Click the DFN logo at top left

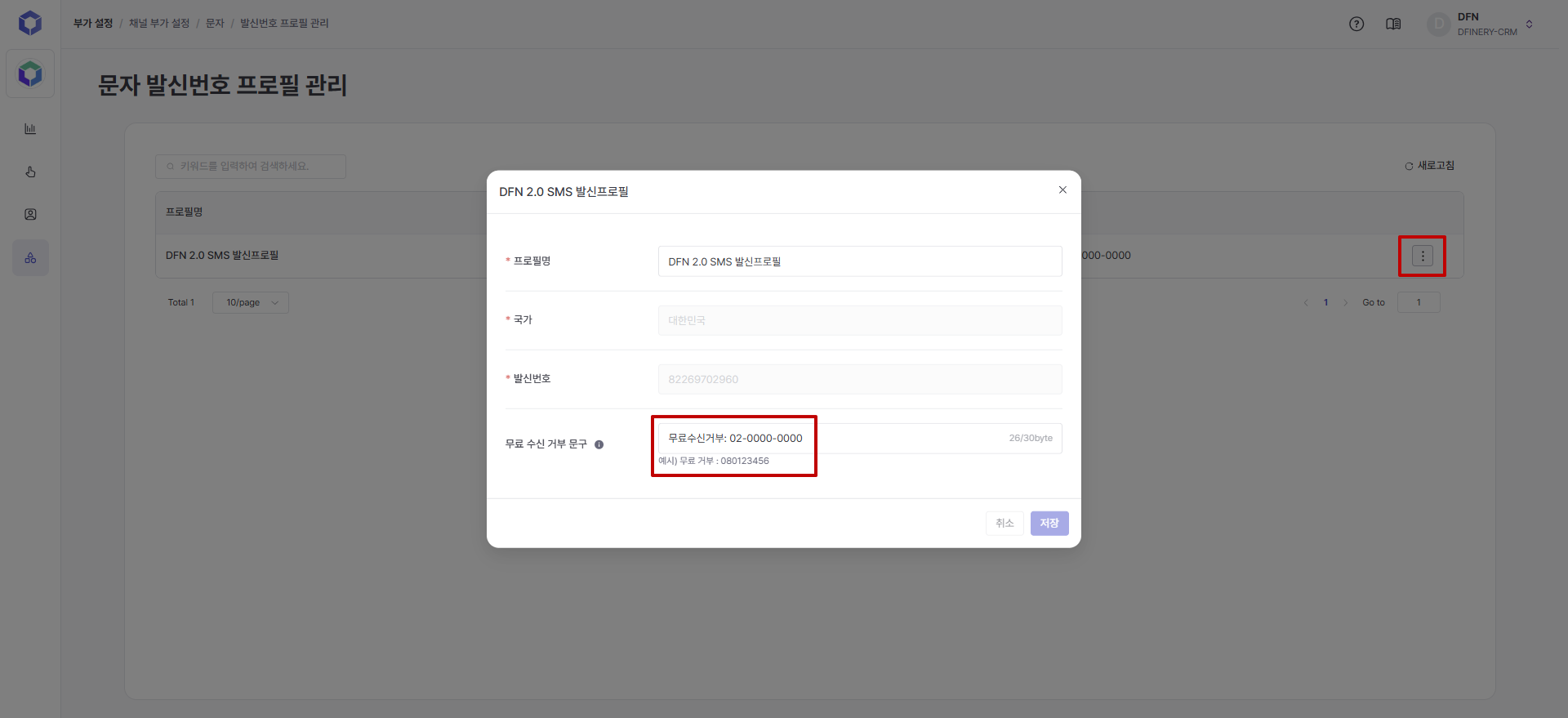(30, 23)
